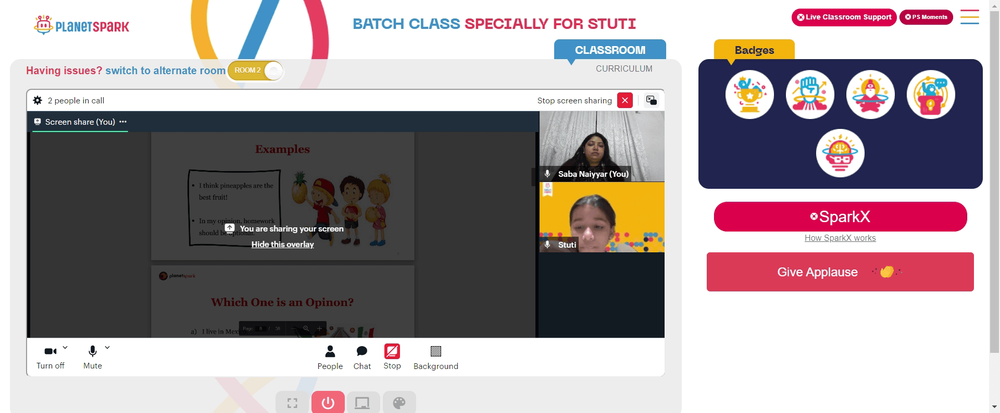The image size is (1000, 413).
Task: Click the pop-out view icon beside stop sharing
Action: click(x=651, y=100)
